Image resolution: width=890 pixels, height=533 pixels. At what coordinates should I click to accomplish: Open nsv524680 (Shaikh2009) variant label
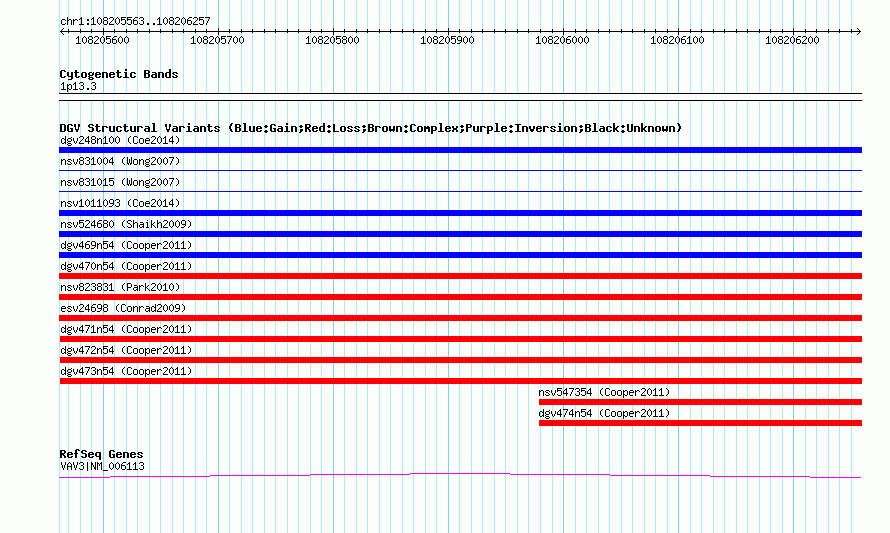point(126,224)
